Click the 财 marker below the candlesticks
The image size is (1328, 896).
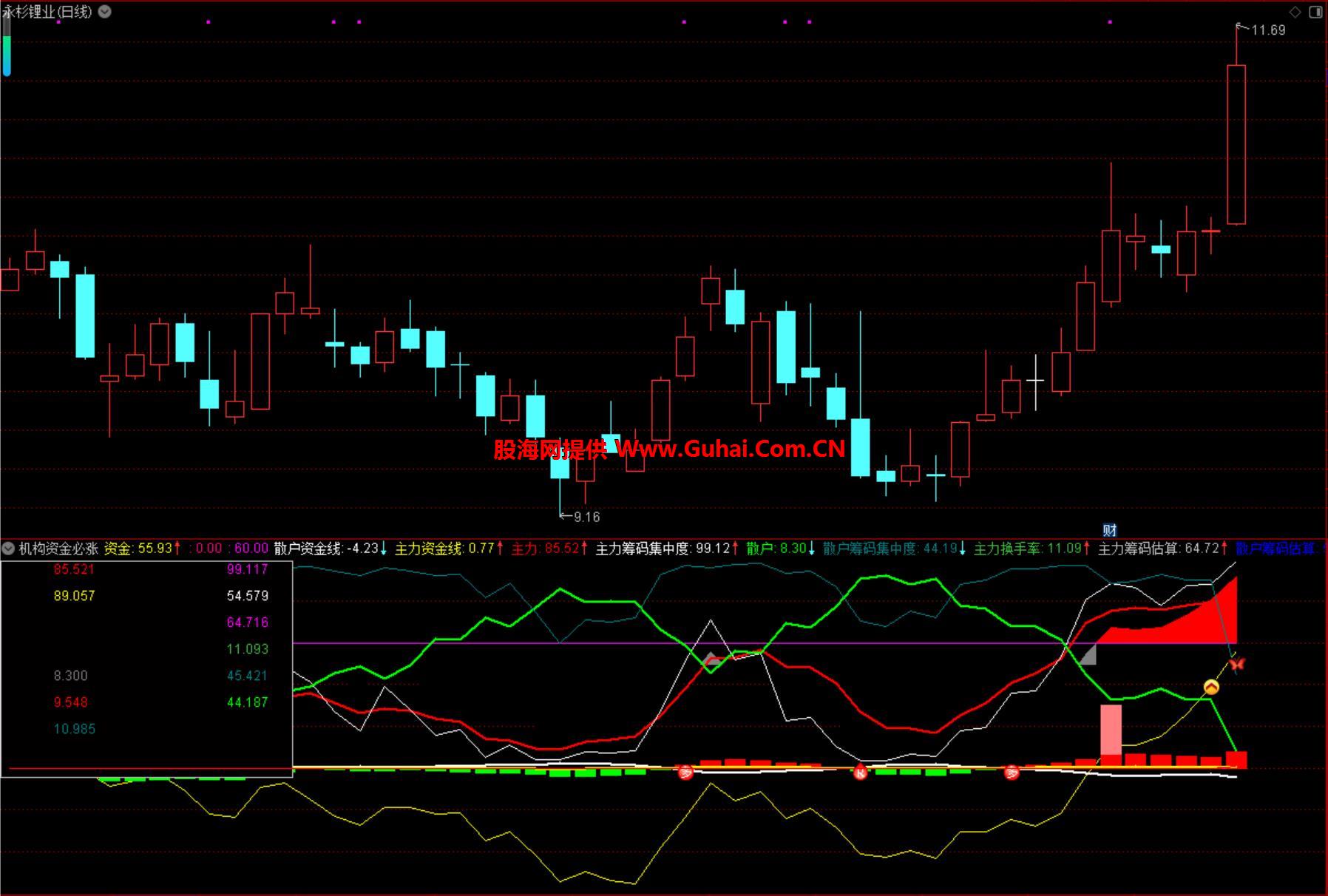[1109, 530]
